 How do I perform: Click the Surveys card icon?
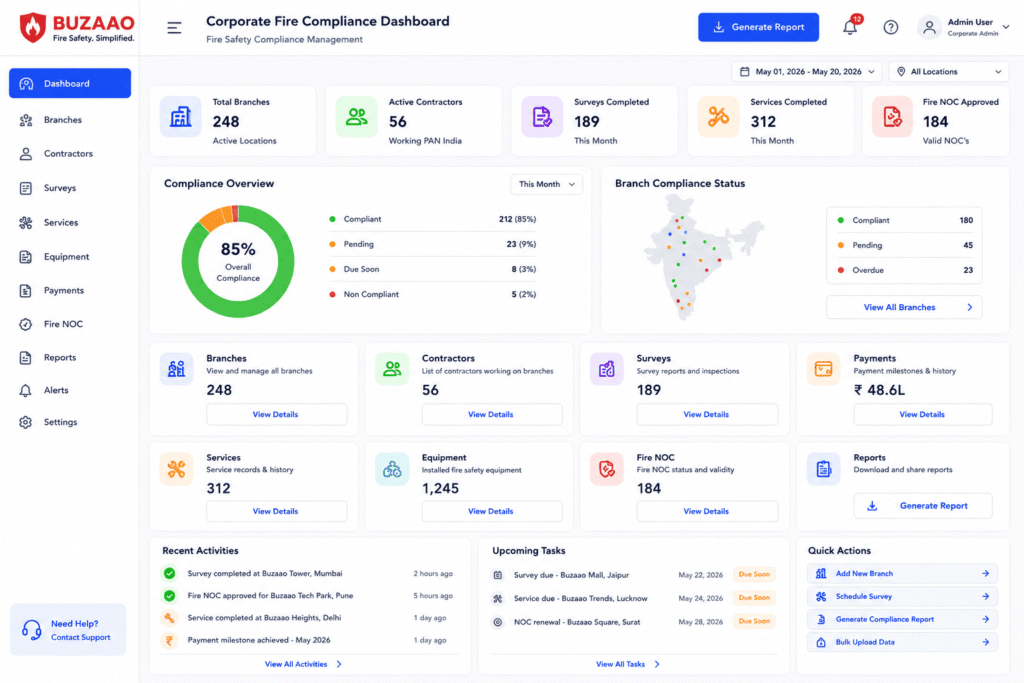(x=607, y=369)
